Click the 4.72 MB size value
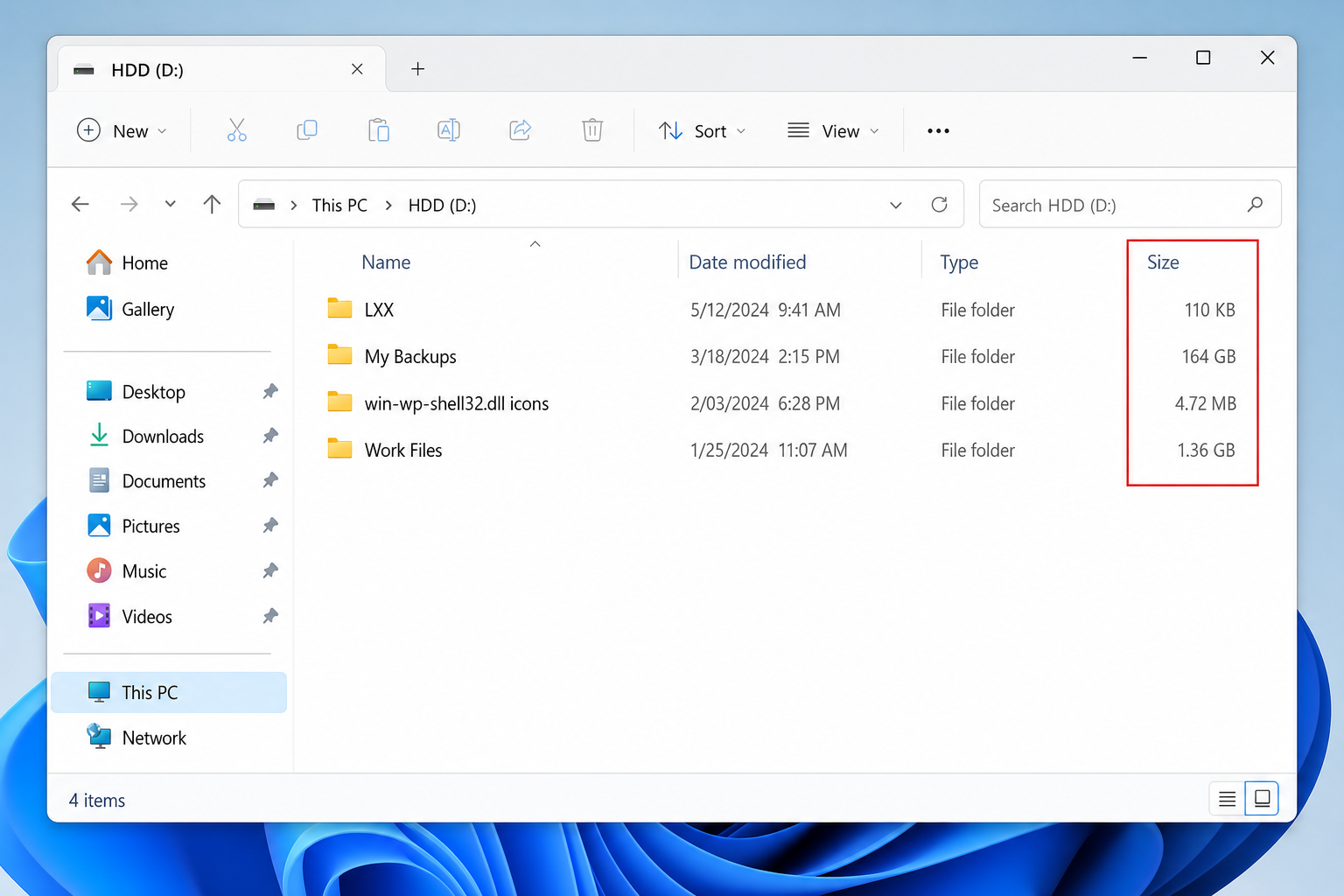The height and width of the screenshot is (896, 1344). [1205, 403]
